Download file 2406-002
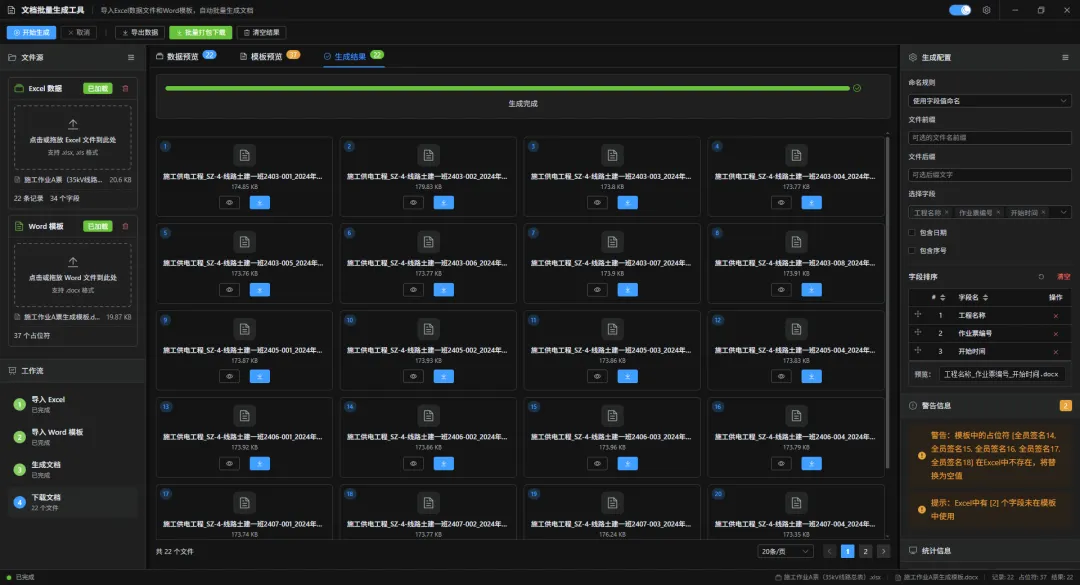1080x585 pixels. pos(444,464)
